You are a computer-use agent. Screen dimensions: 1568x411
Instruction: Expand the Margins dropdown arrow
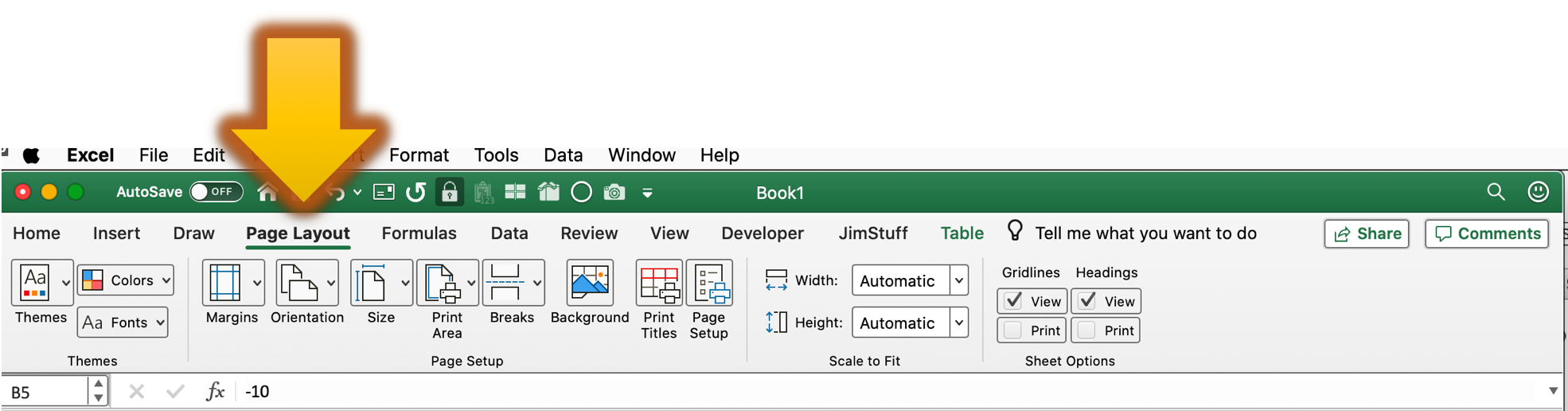click(x=257, y=283)
